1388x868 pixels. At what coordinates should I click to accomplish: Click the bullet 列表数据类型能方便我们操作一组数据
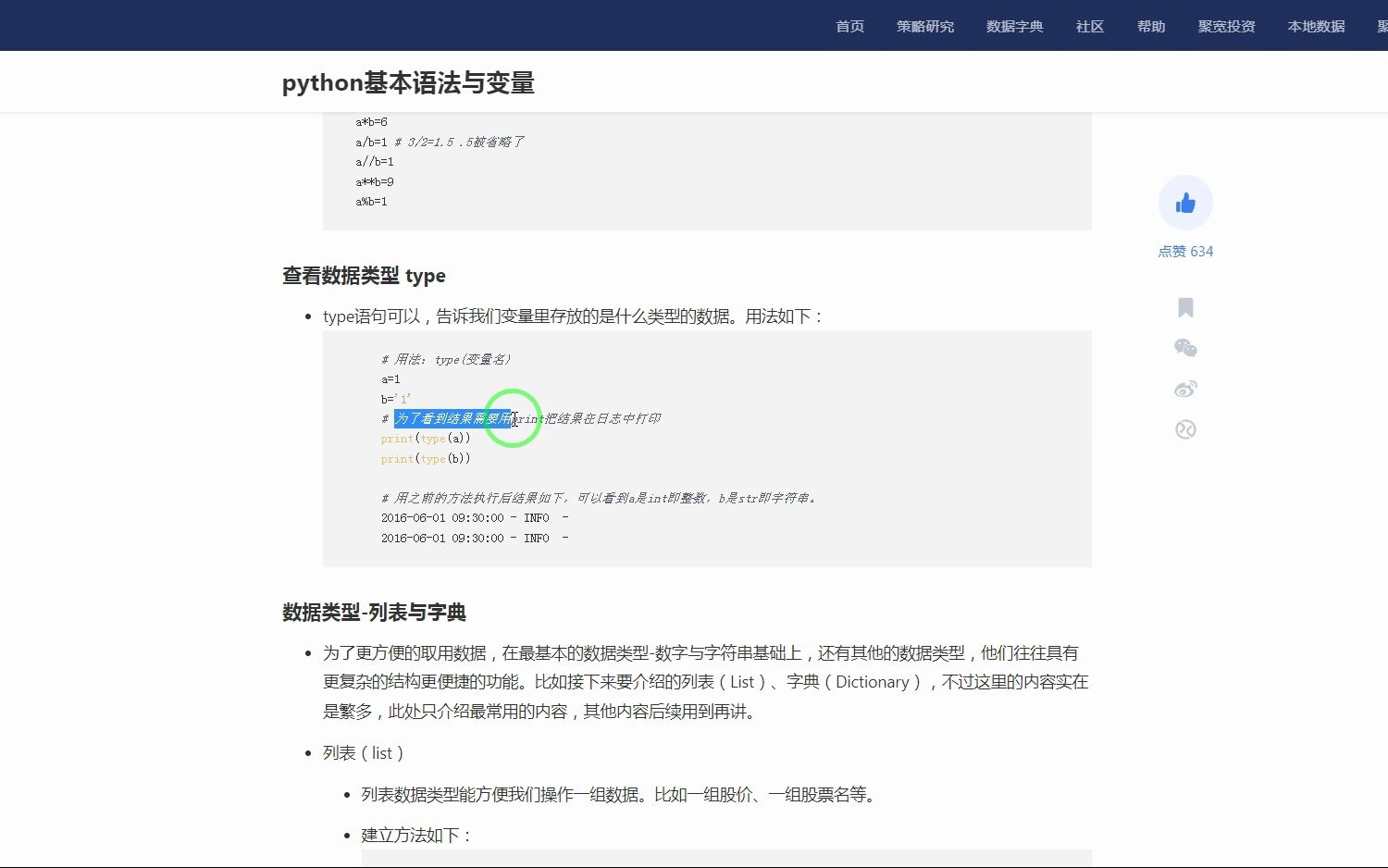618,794
